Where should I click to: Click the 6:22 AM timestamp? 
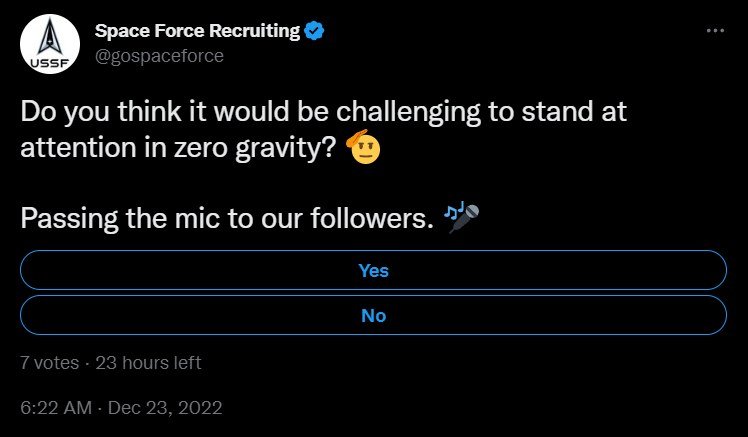[56, 407]
